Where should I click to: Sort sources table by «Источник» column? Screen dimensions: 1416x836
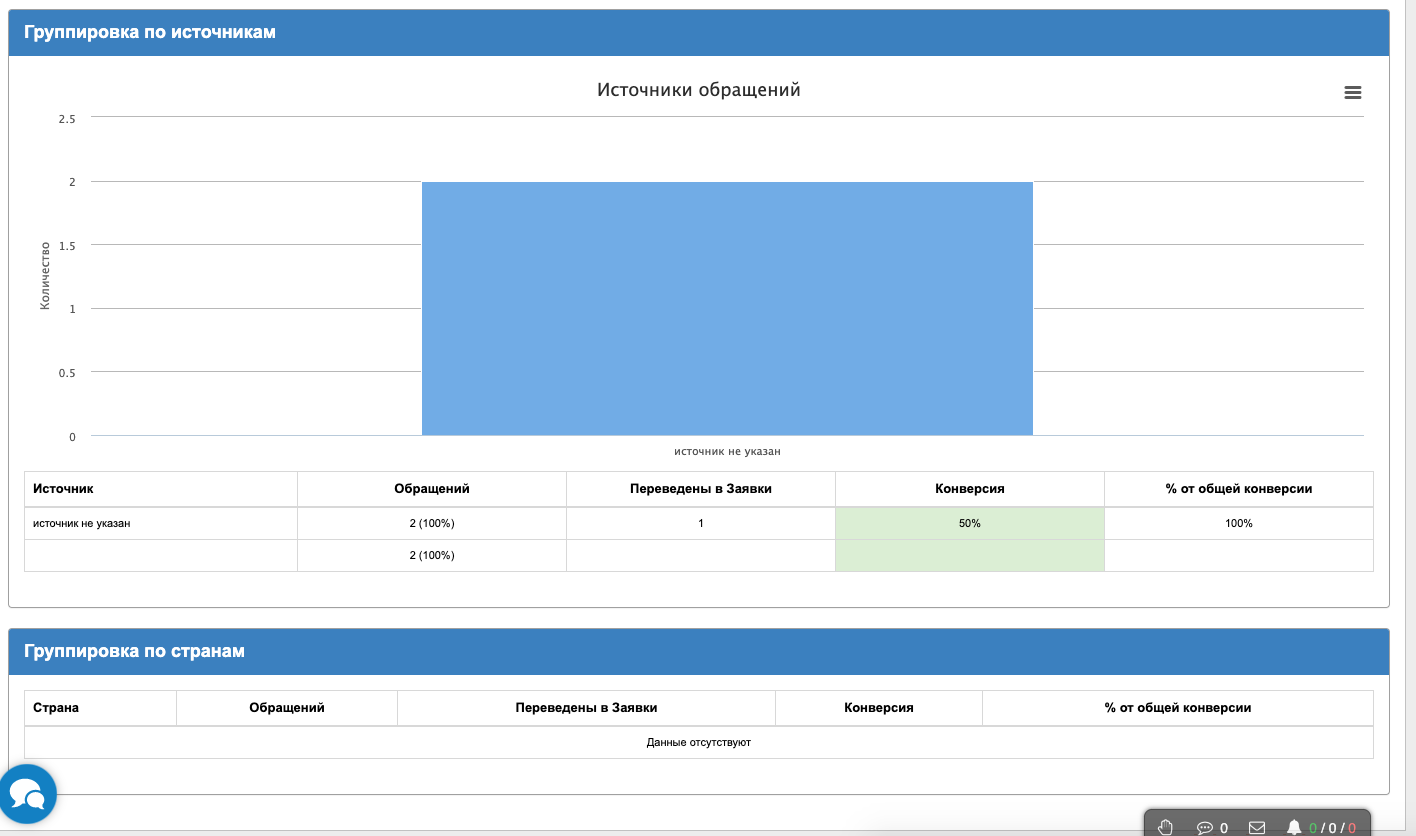[x=63, y=489]
